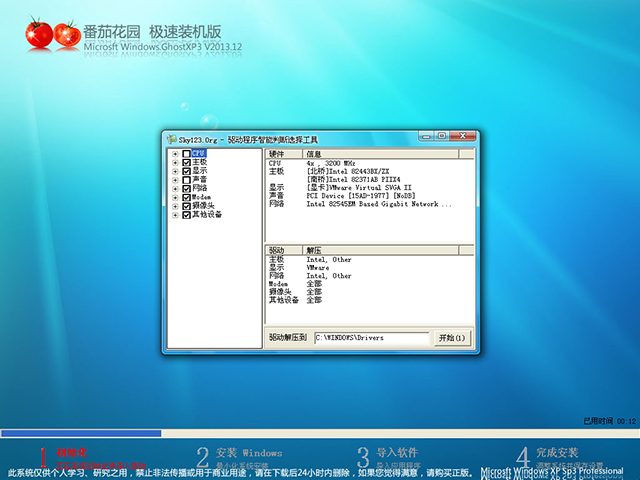Uncheck the 显示 driver checkbox

(x=186, y=171)
